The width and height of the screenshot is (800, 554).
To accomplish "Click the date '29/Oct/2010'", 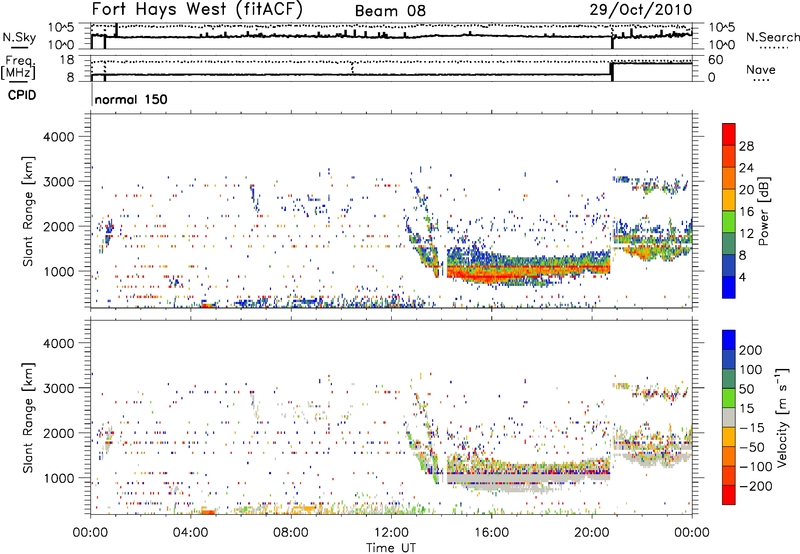I will pyautogui.click(x=641, y=10).
